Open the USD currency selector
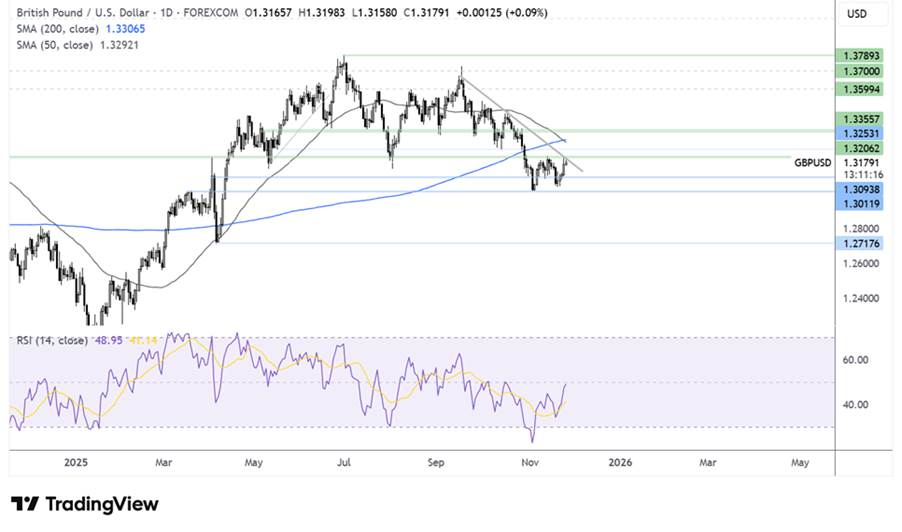The image size is (902, 532). pos(857,14)
